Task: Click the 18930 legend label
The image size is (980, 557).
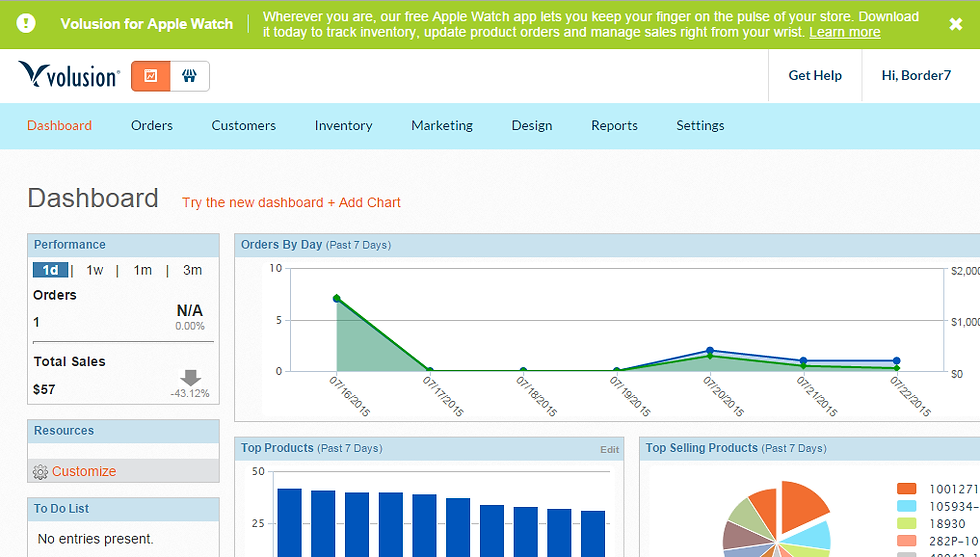Action: point(948,524)
